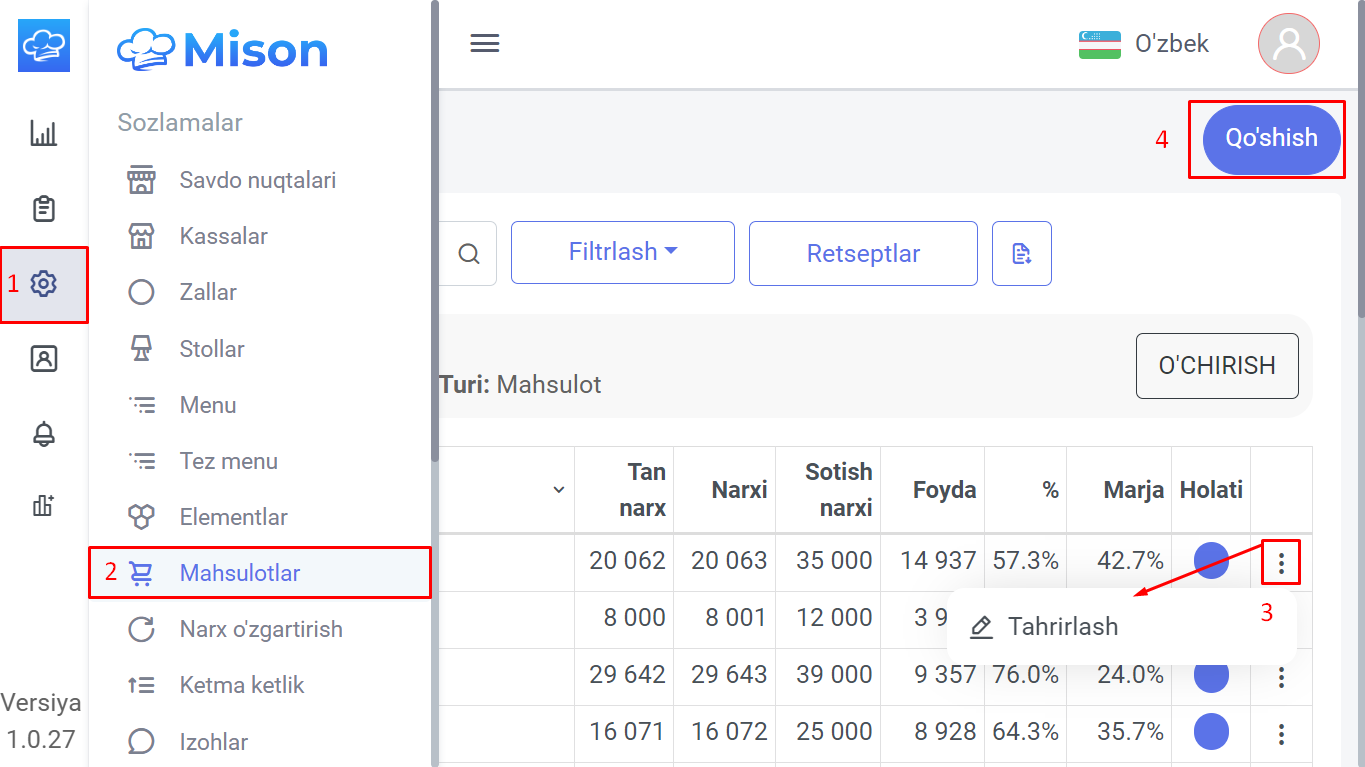Viewport: 1365px width, 767px height.
Task: Click the blue chef hat logo icon
Action: pos(44,45)
